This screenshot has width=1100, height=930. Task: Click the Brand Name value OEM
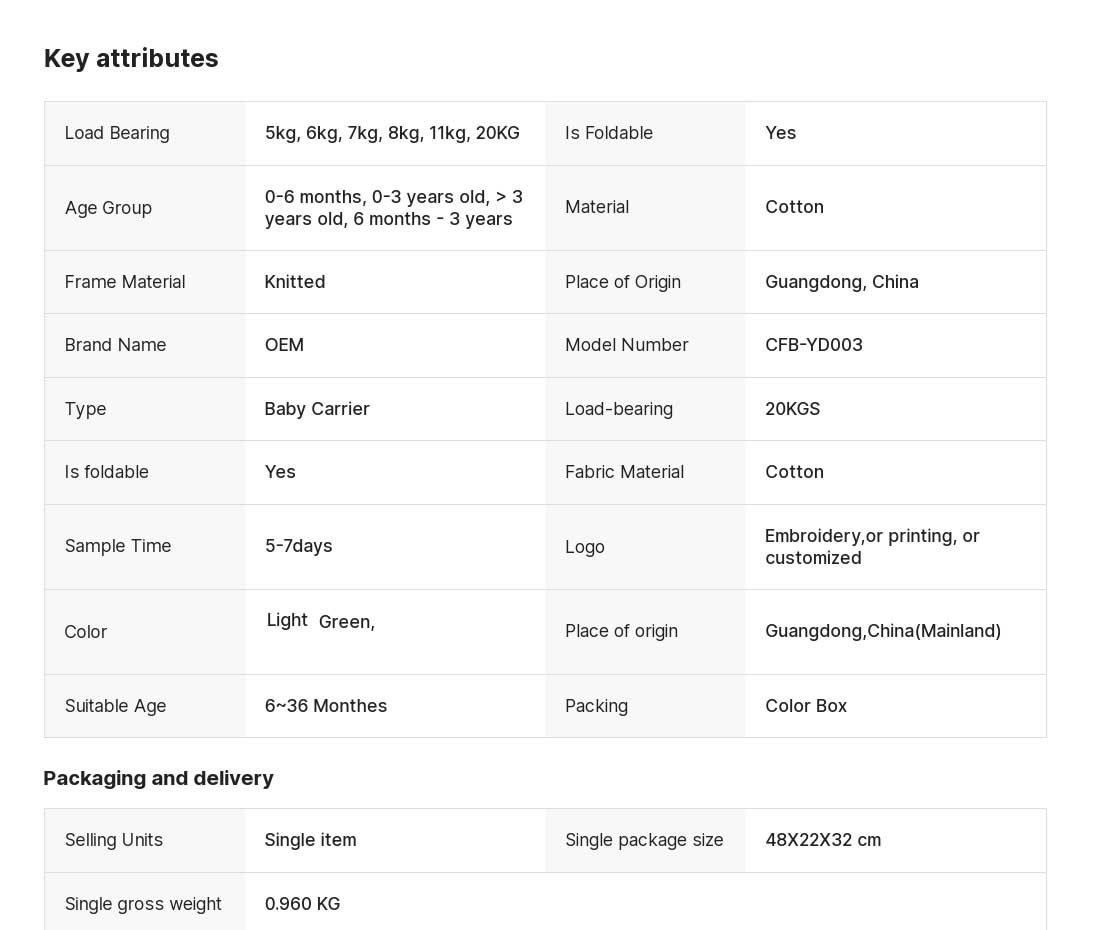coord(284,345)
